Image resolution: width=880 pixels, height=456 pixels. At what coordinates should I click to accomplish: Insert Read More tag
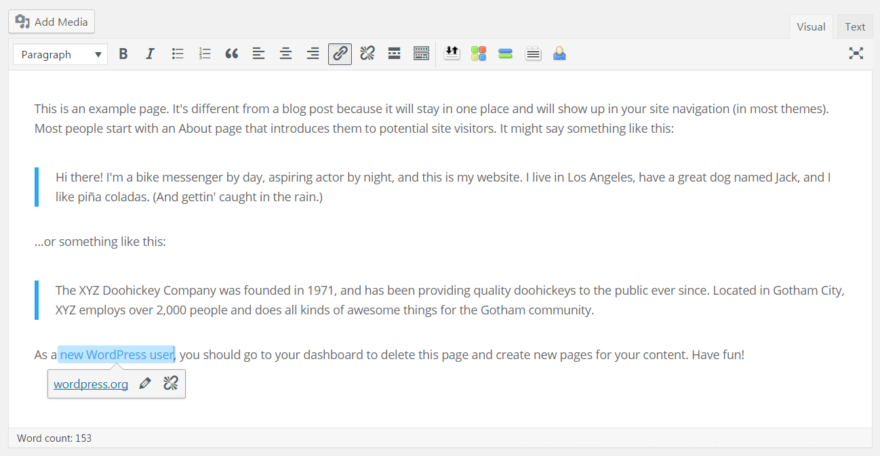coord(394,54)
